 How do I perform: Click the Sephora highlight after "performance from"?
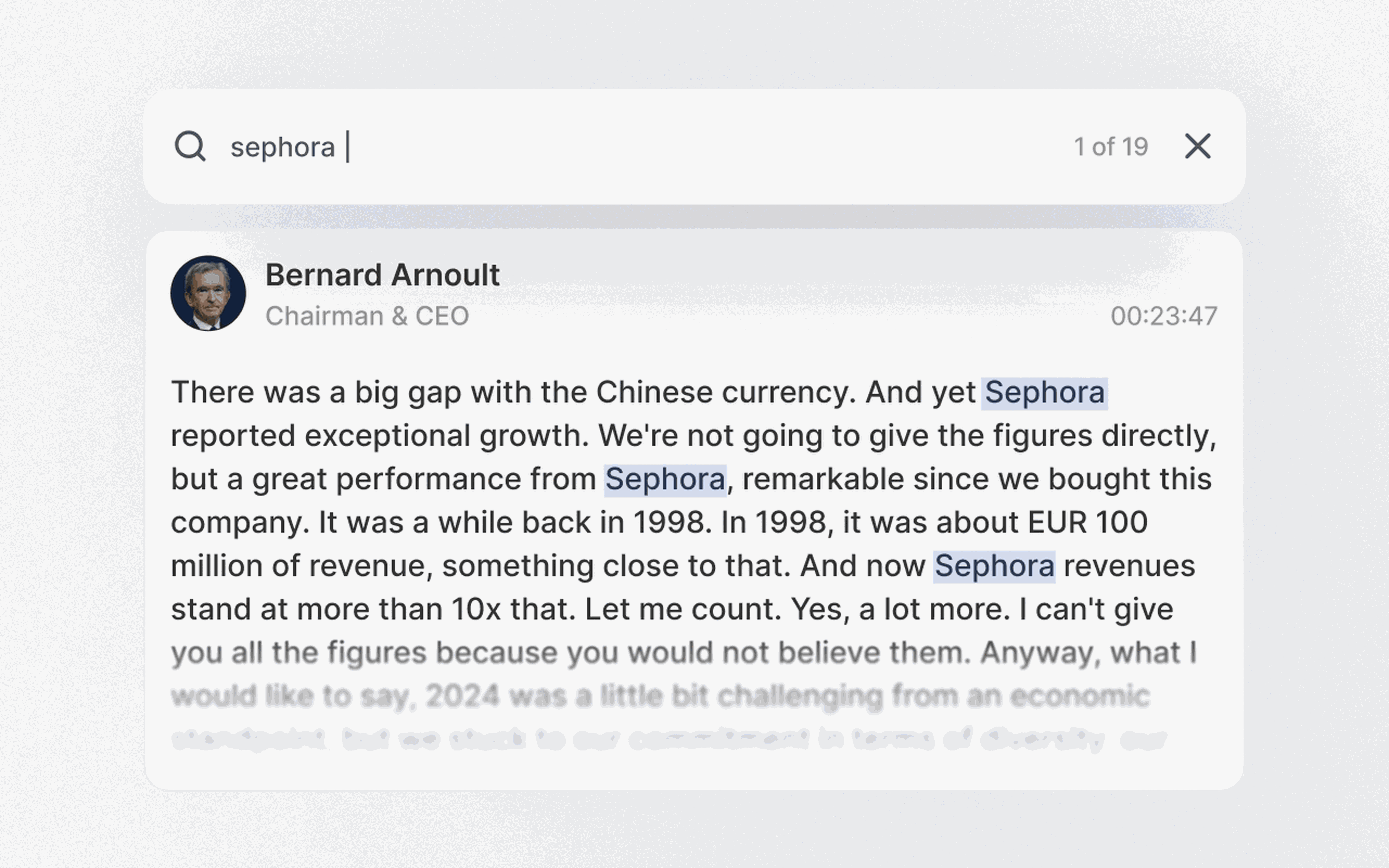tap(664, 479)
